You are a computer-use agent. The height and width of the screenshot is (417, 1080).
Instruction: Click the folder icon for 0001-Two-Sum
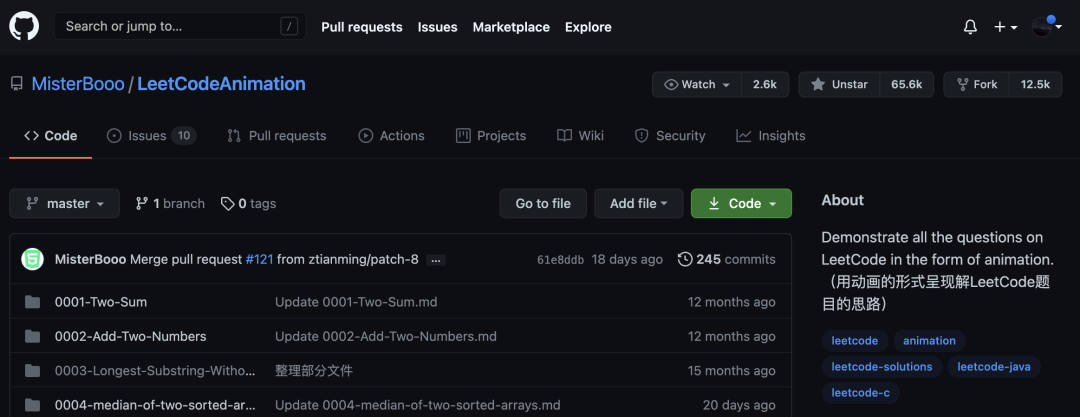click(x=32, y=302)
